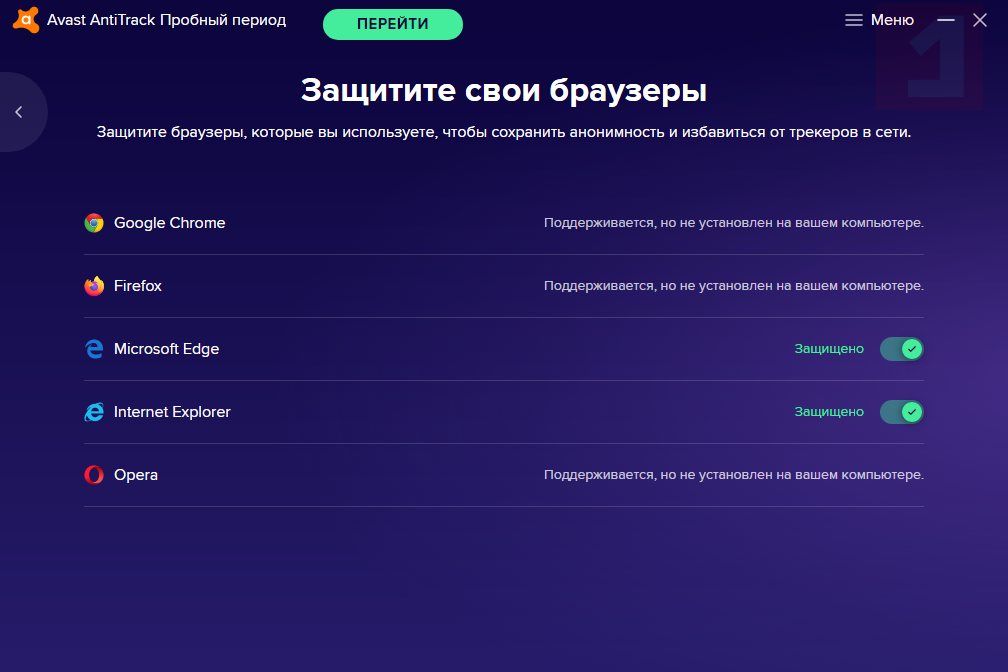Click the Internet Explorer icon
The height and width of the screenshot is (672, 1008).
94,412
